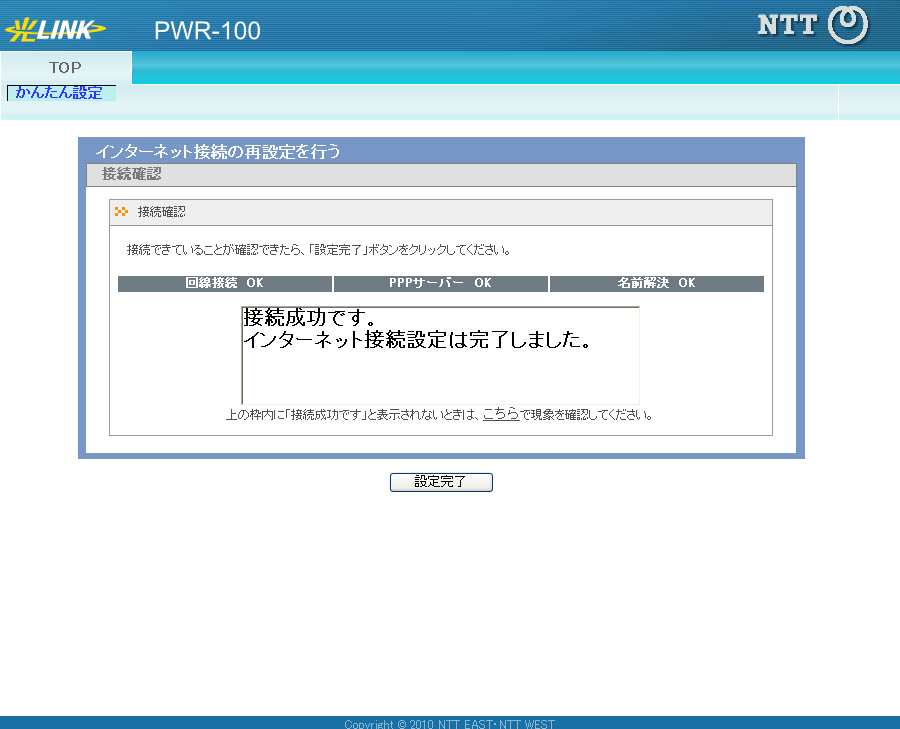Click the Copyright NTT EAST・NTT WEST footer
Viewport: 900px width, 729px height.
point(449,724)
